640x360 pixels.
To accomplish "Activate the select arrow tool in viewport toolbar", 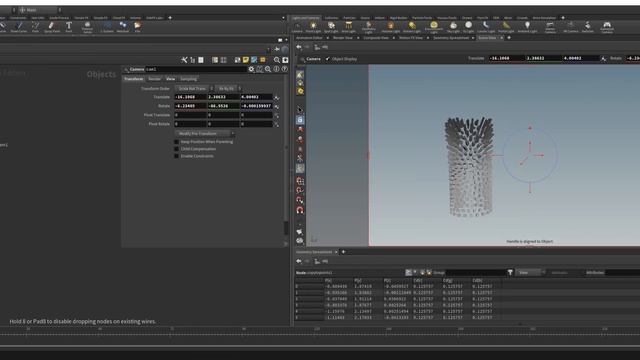I will (300, 110).
